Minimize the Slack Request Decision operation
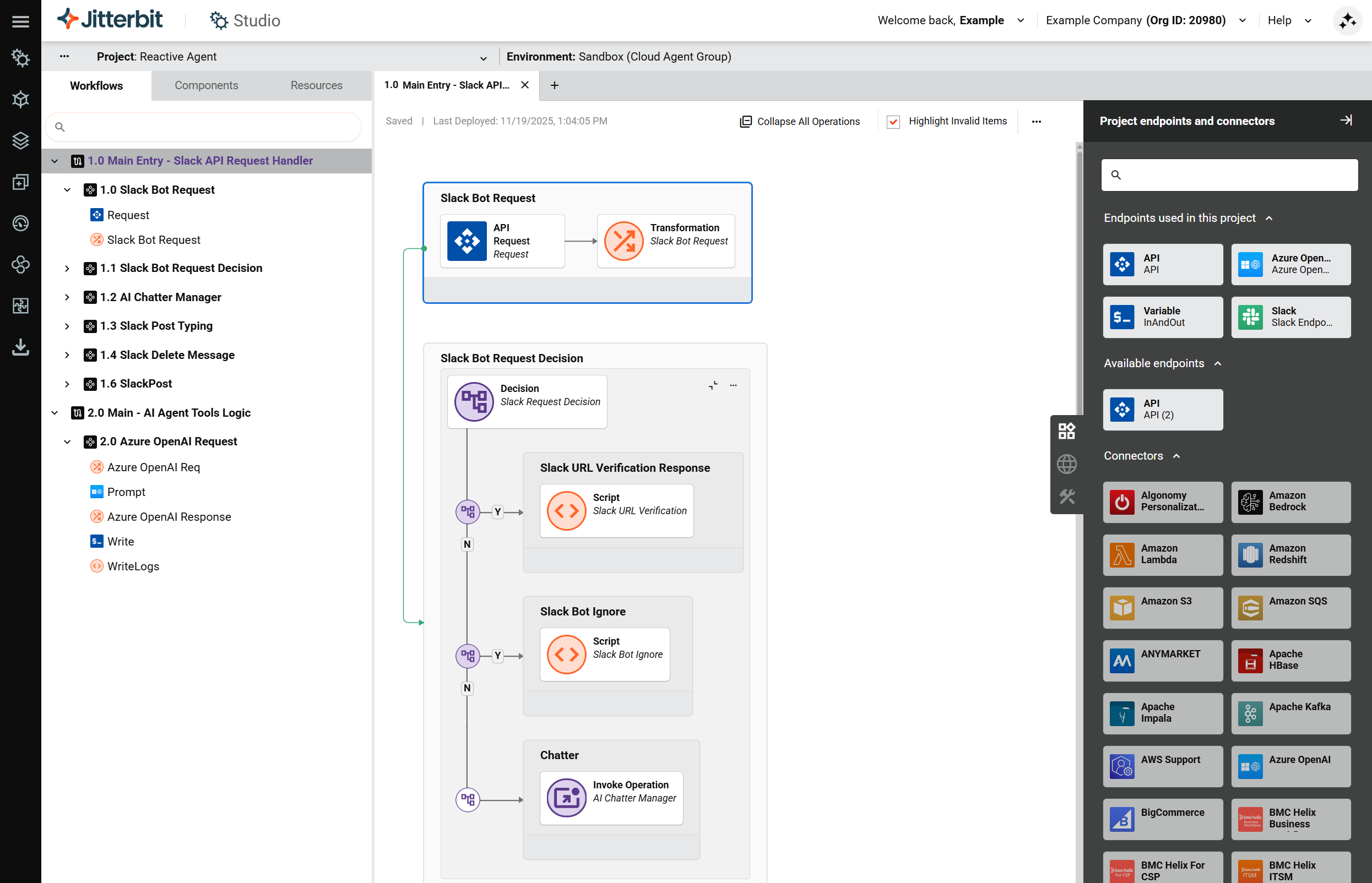The width and height of the screenshot is (1372, 883). click(x=713, y=385)
